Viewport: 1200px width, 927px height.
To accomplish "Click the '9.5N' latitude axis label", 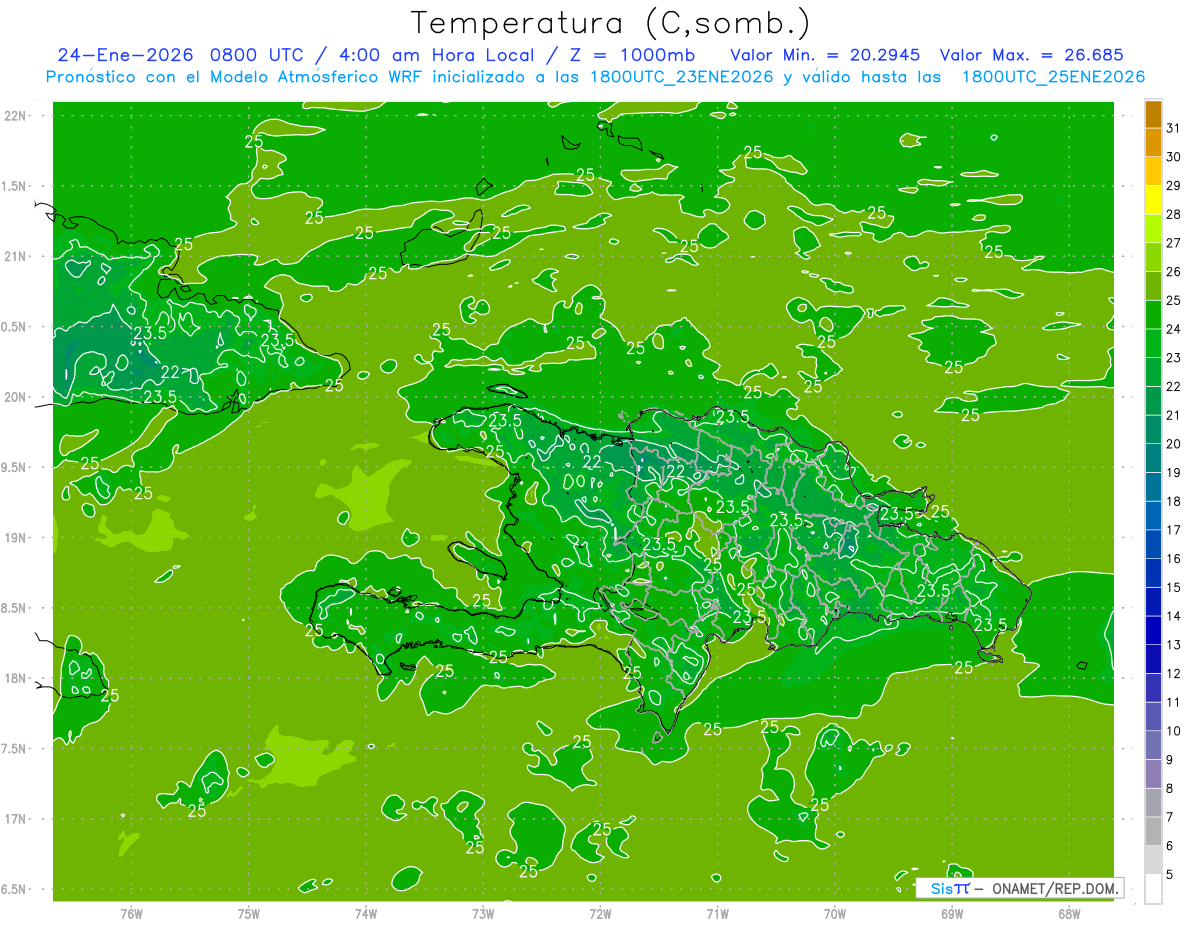I will [15, 467].
